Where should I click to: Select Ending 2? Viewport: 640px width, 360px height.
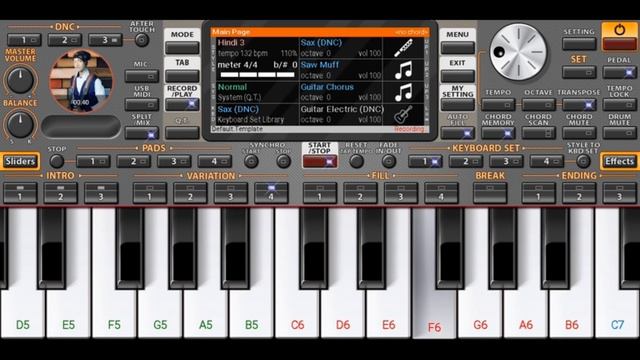tap(579, 193)
